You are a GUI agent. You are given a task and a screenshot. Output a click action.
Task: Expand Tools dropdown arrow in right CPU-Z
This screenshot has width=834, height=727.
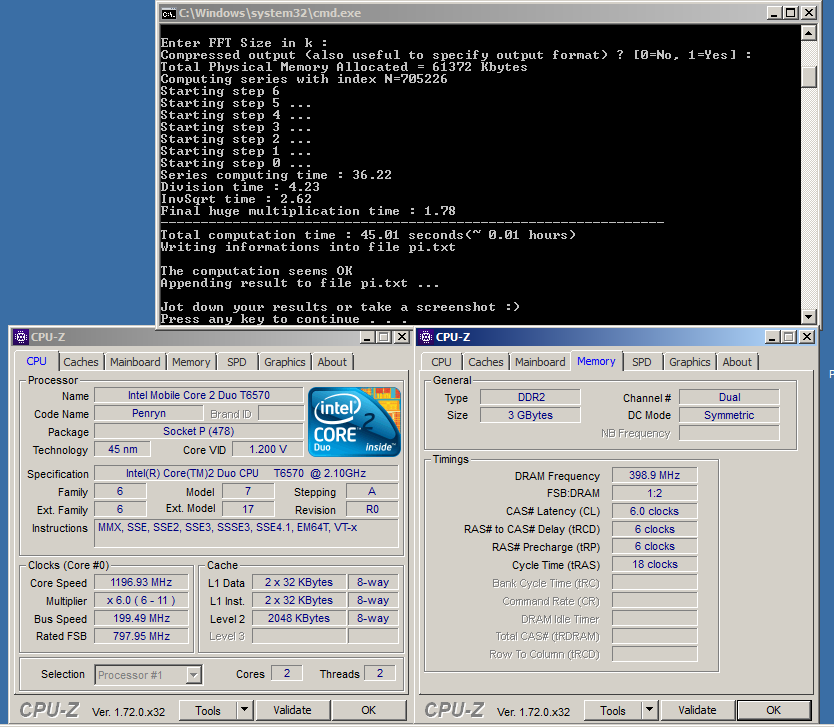tap(649, 710)
